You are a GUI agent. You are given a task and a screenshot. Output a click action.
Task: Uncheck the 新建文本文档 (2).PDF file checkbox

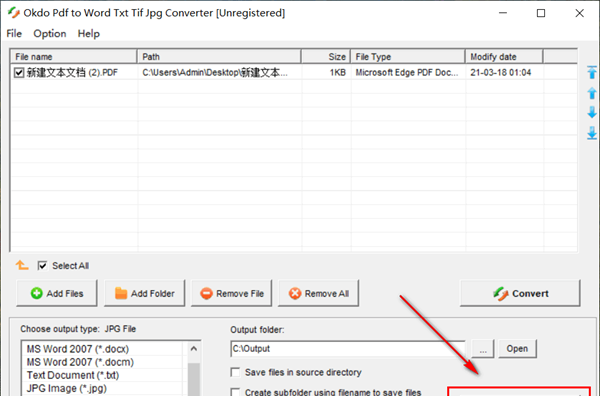[19, 72]
